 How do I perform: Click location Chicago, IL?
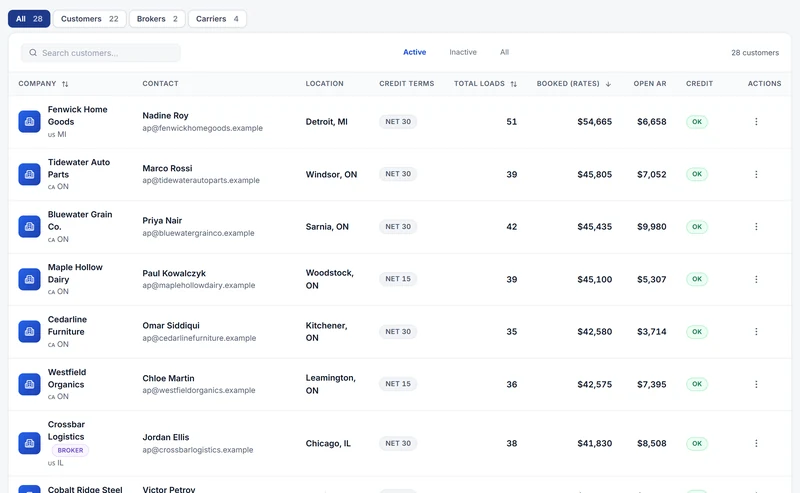pos(328,443)
